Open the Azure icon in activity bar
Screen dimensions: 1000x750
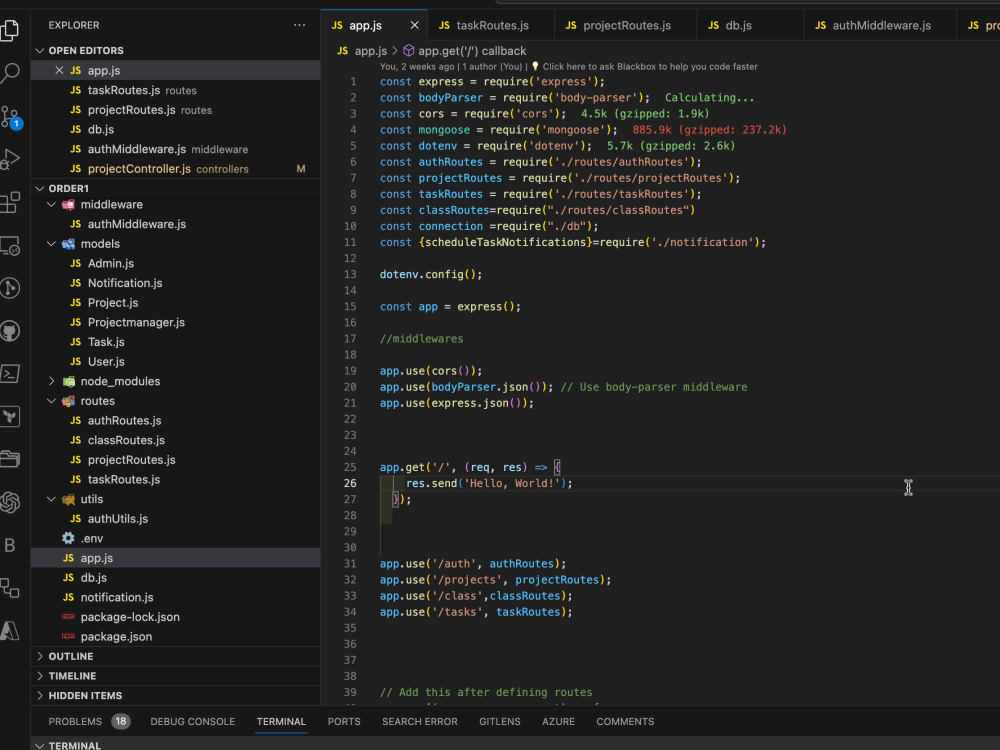coord(10,631)
